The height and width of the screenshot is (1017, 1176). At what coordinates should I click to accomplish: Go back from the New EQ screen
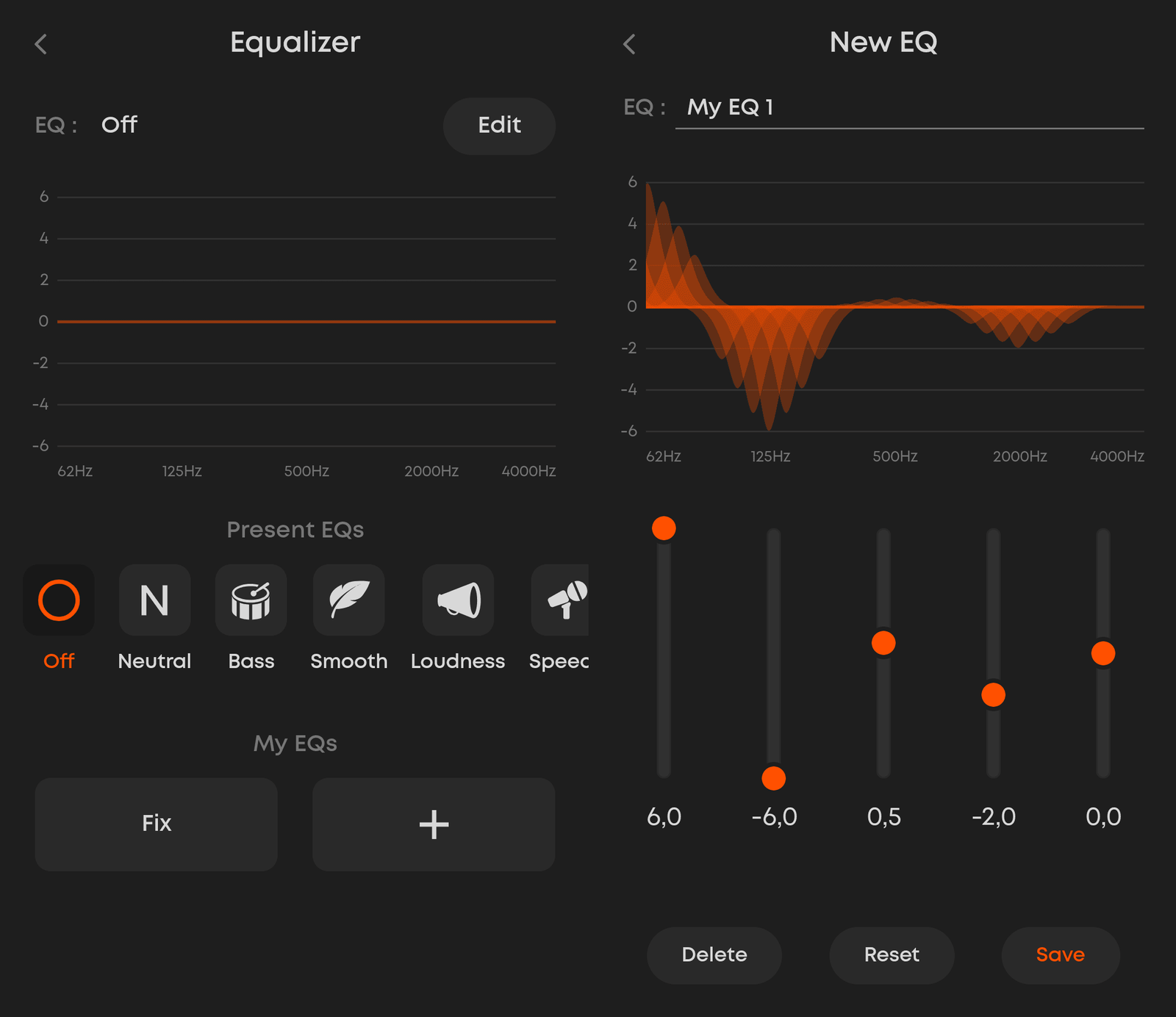[629, 44]
